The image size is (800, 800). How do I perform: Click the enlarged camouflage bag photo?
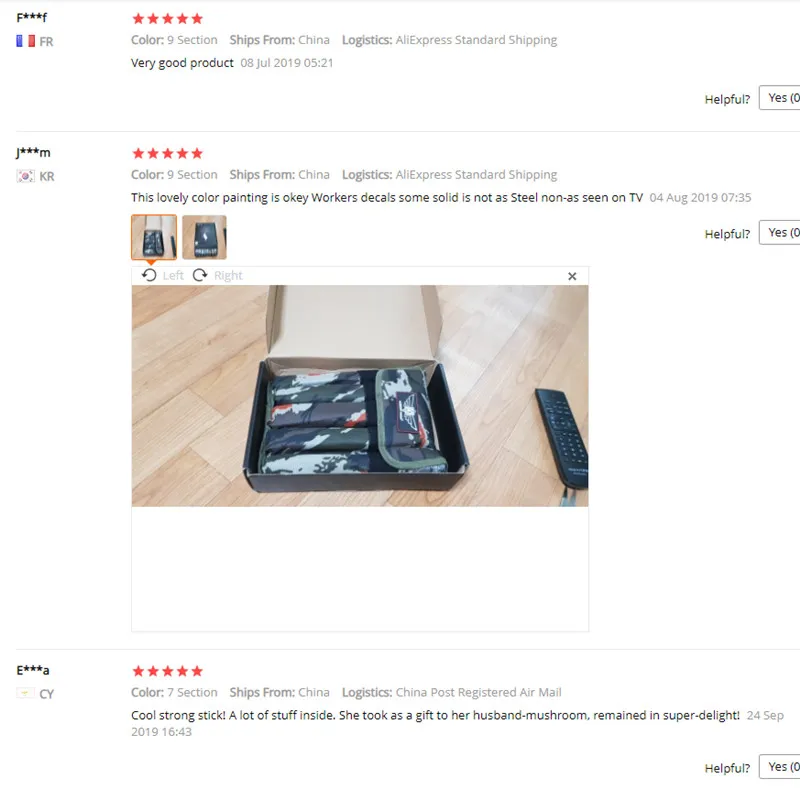coord(360,396)
